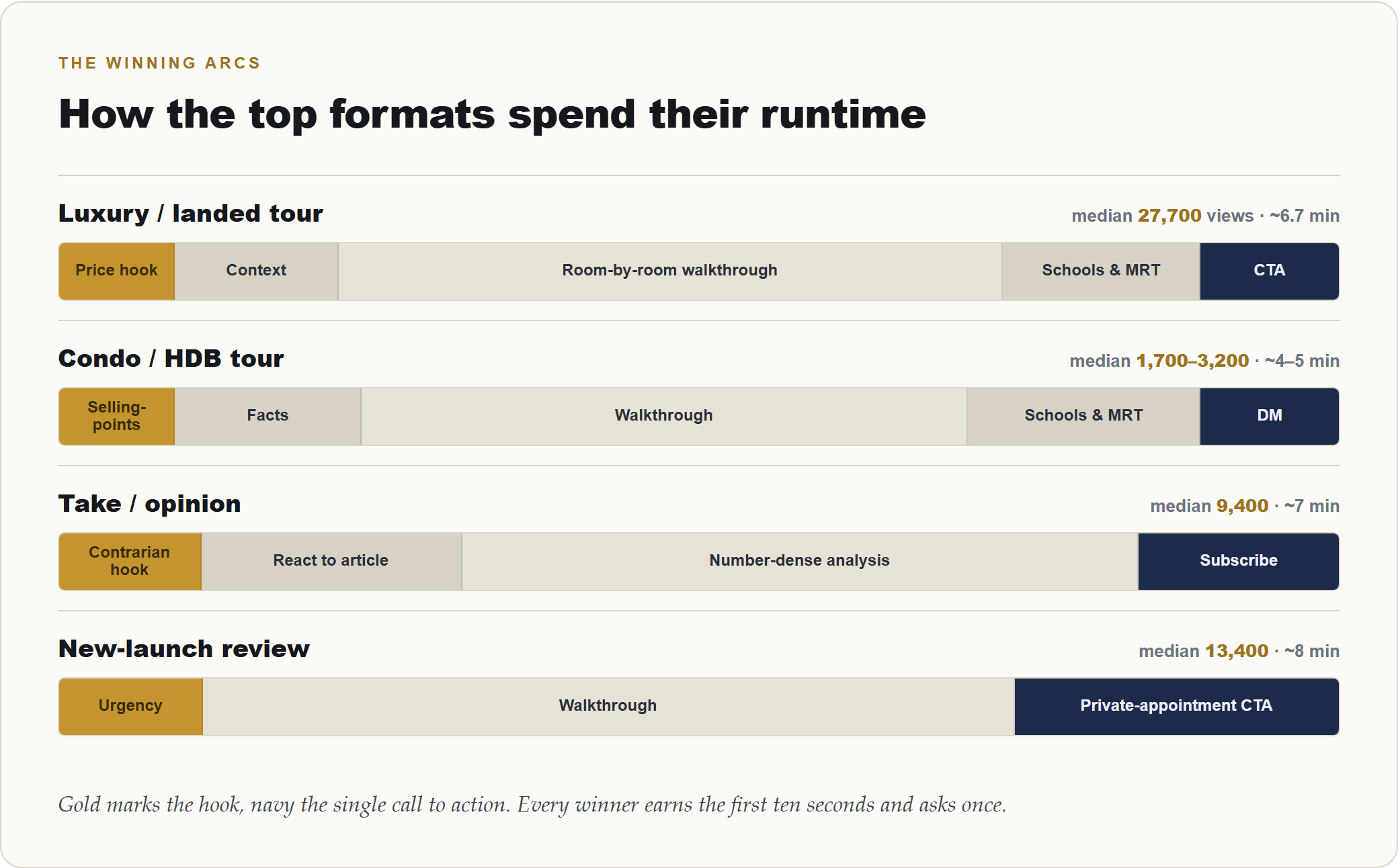Click the Contrarian hook segment

(x=130, y=561)
